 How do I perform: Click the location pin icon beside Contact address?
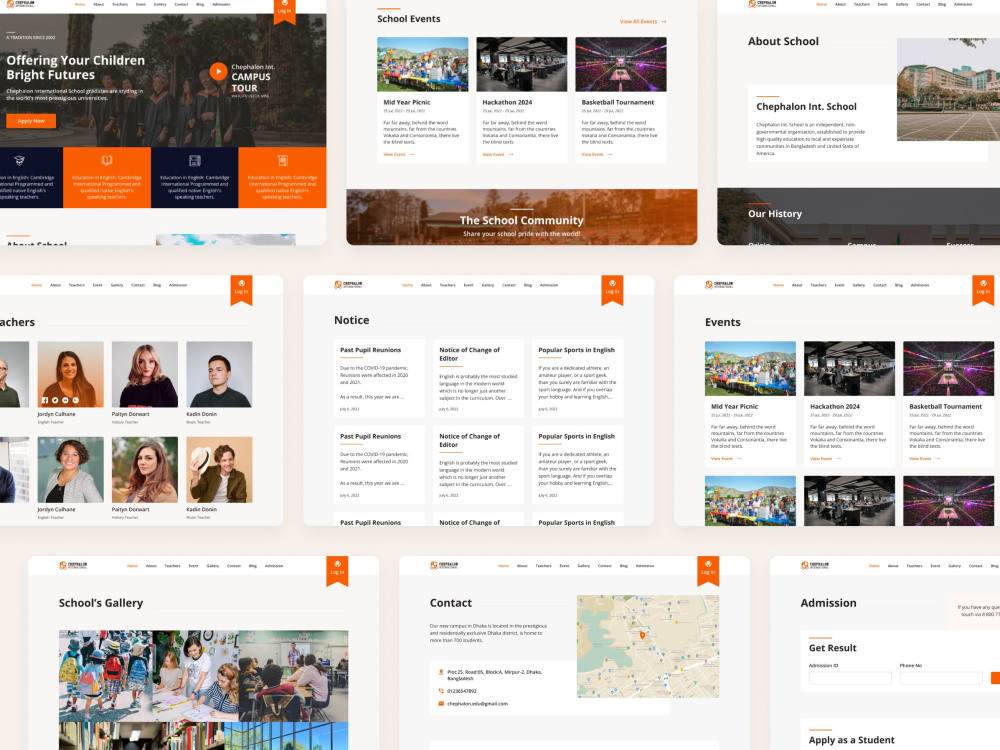pyautogui.click(x=441, y=672)
